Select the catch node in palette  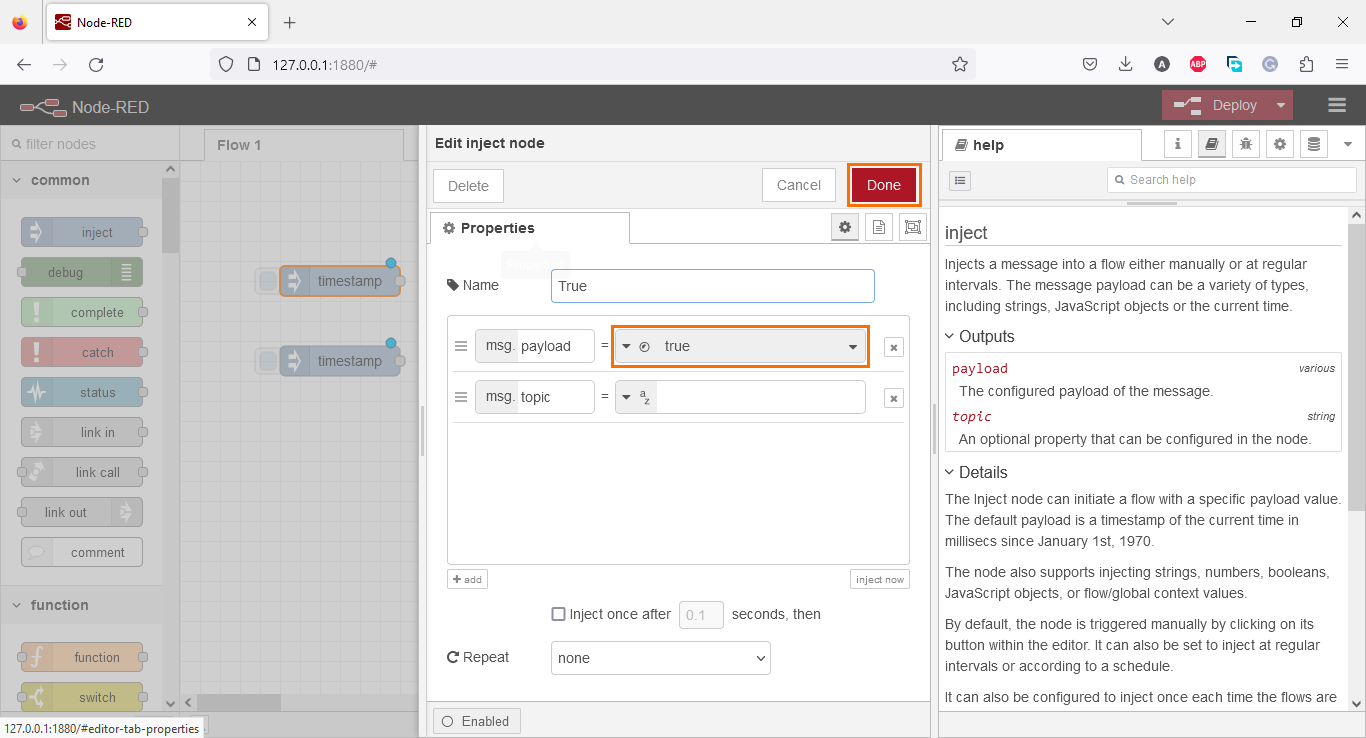coord(82,352)
